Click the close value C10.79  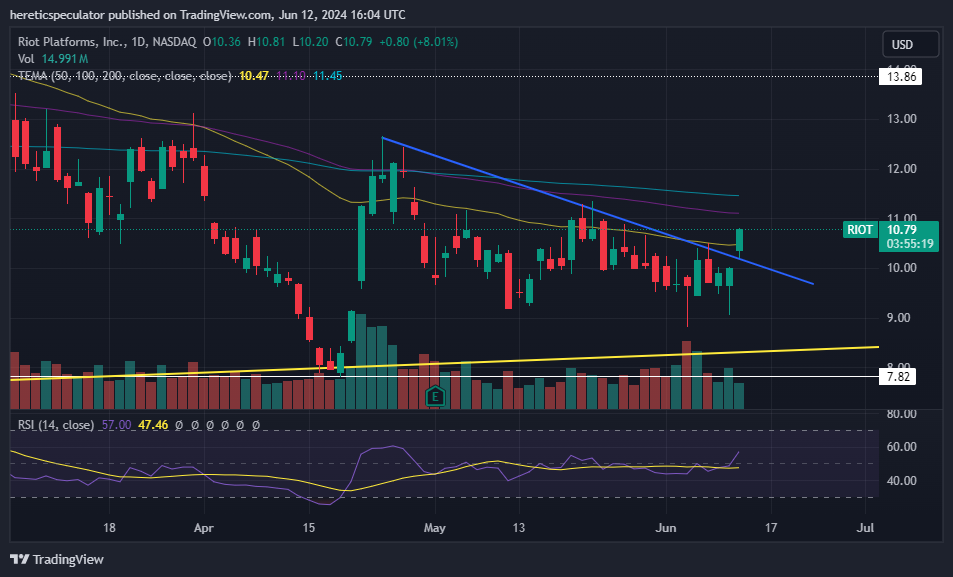(354, 42)
